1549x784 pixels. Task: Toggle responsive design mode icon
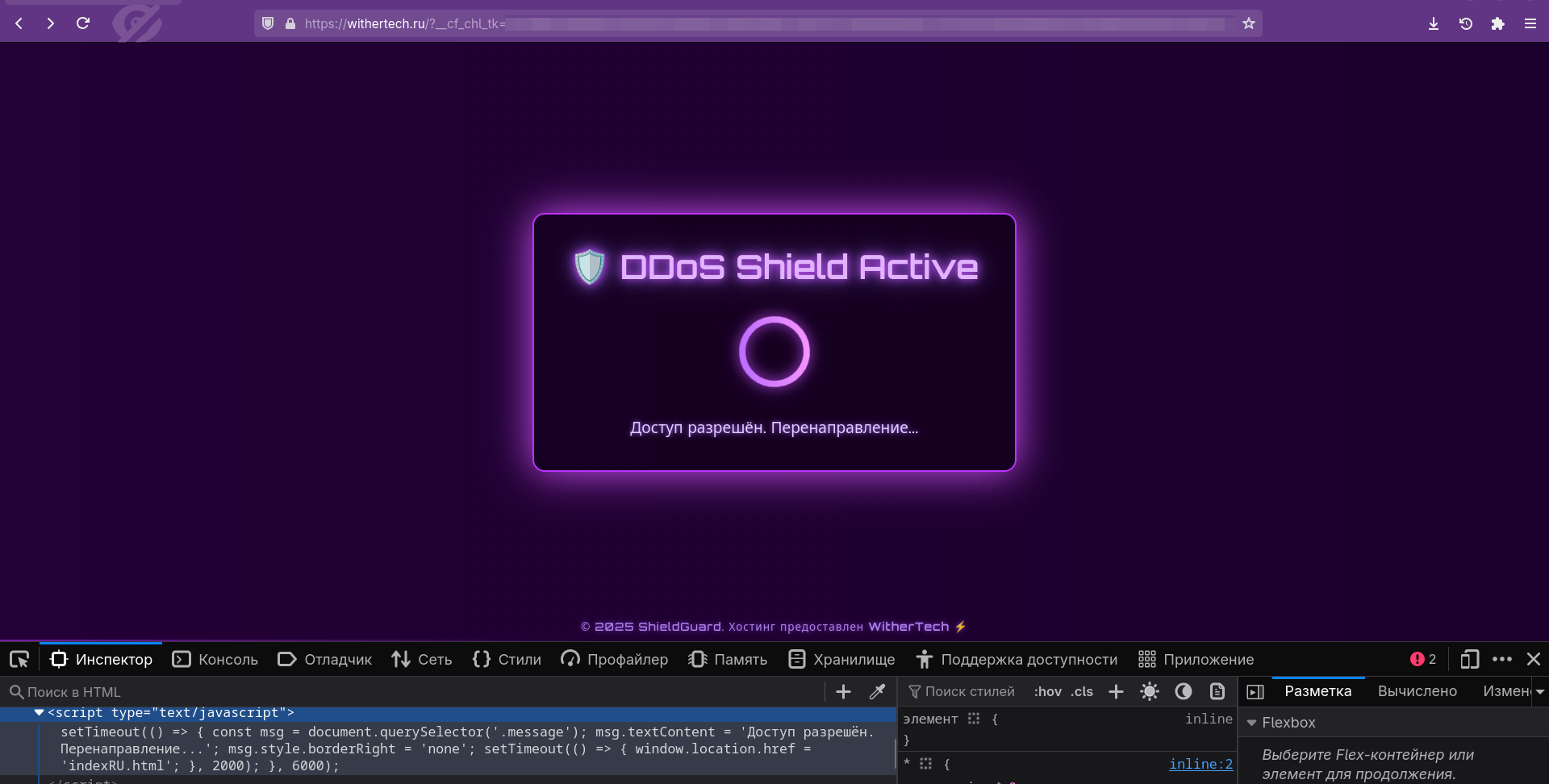click(1469, 660)
